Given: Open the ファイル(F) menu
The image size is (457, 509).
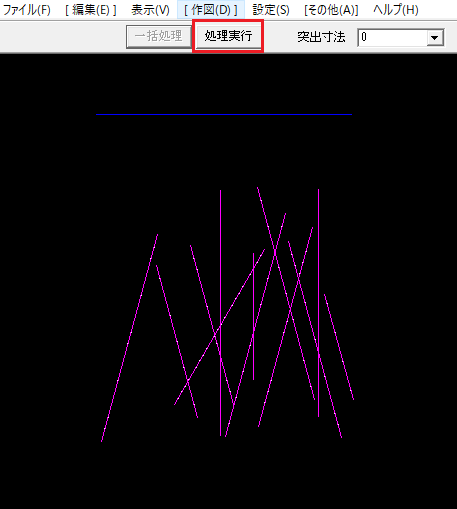Looking at the screenshot, I should tap(27, 10).
